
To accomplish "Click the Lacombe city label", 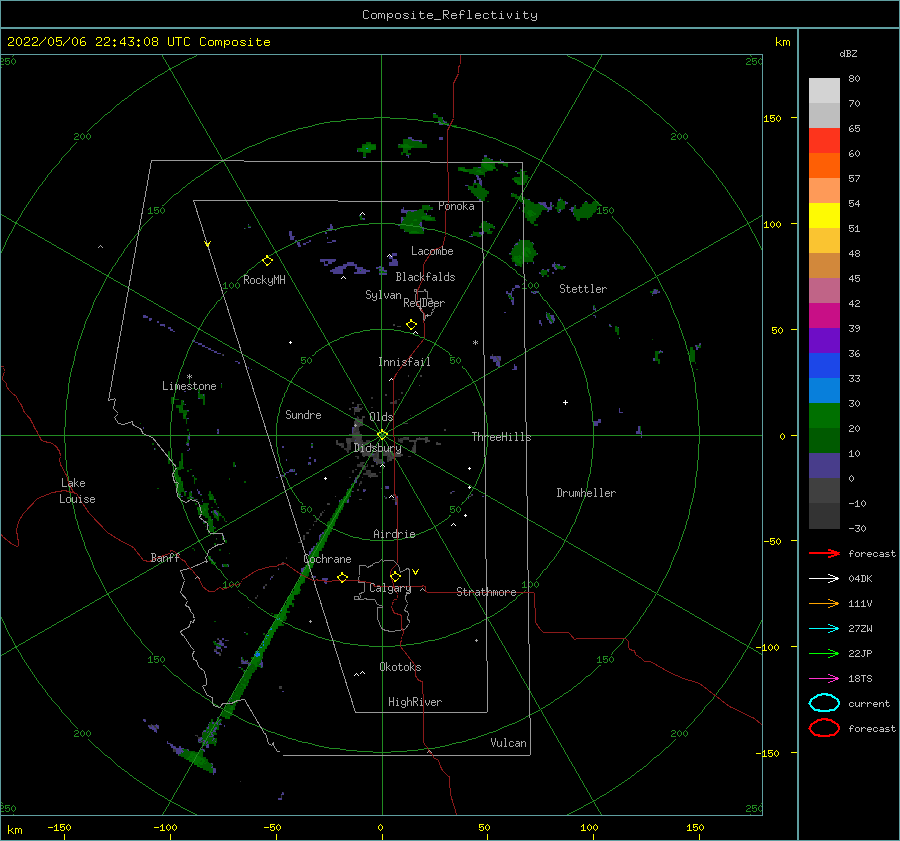I will click(432, 251).
